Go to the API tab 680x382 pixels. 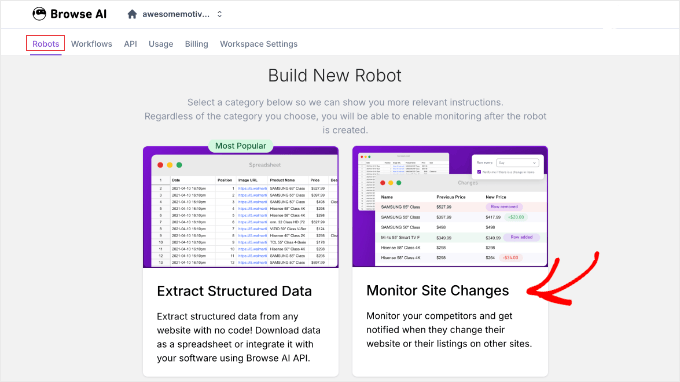click(x=130, y=44)
